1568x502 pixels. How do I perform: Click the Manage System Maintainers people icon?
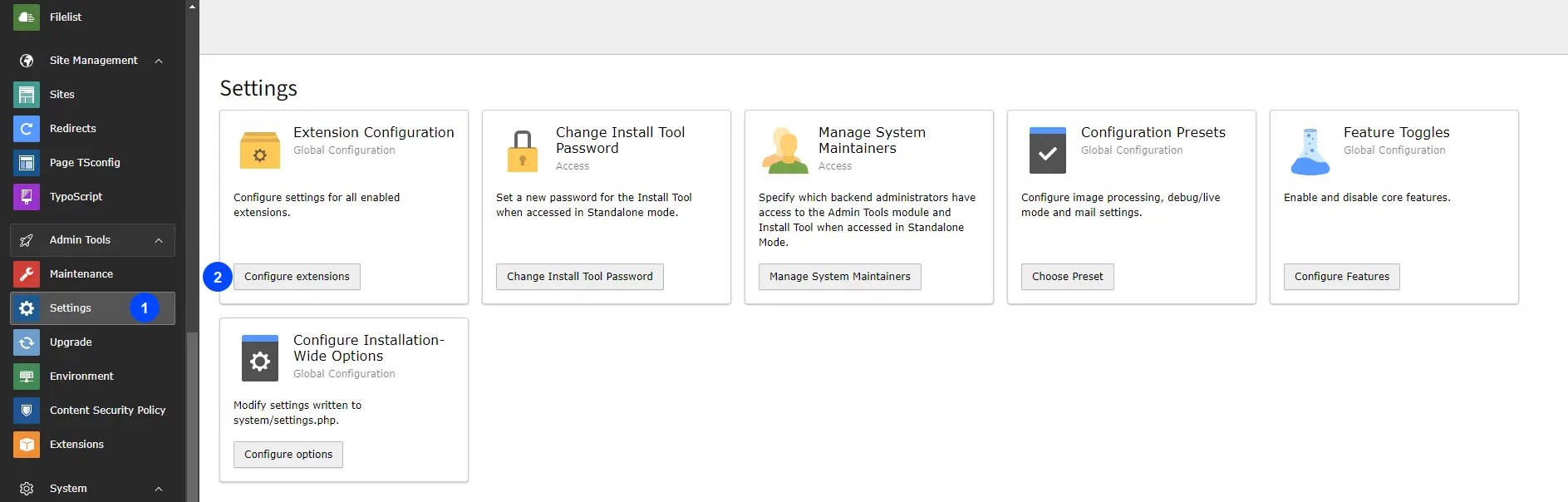(x=784, y=150)
